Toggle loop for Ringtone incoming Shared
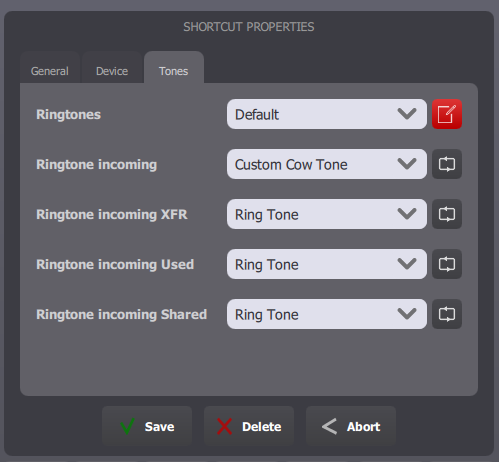The height and width of the screenshot is (462, 499). click(x=447, y=314)
